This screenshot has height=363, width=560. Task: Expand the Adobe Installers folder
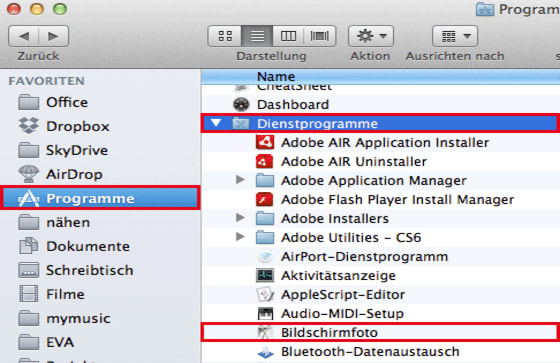pos(240,218)
